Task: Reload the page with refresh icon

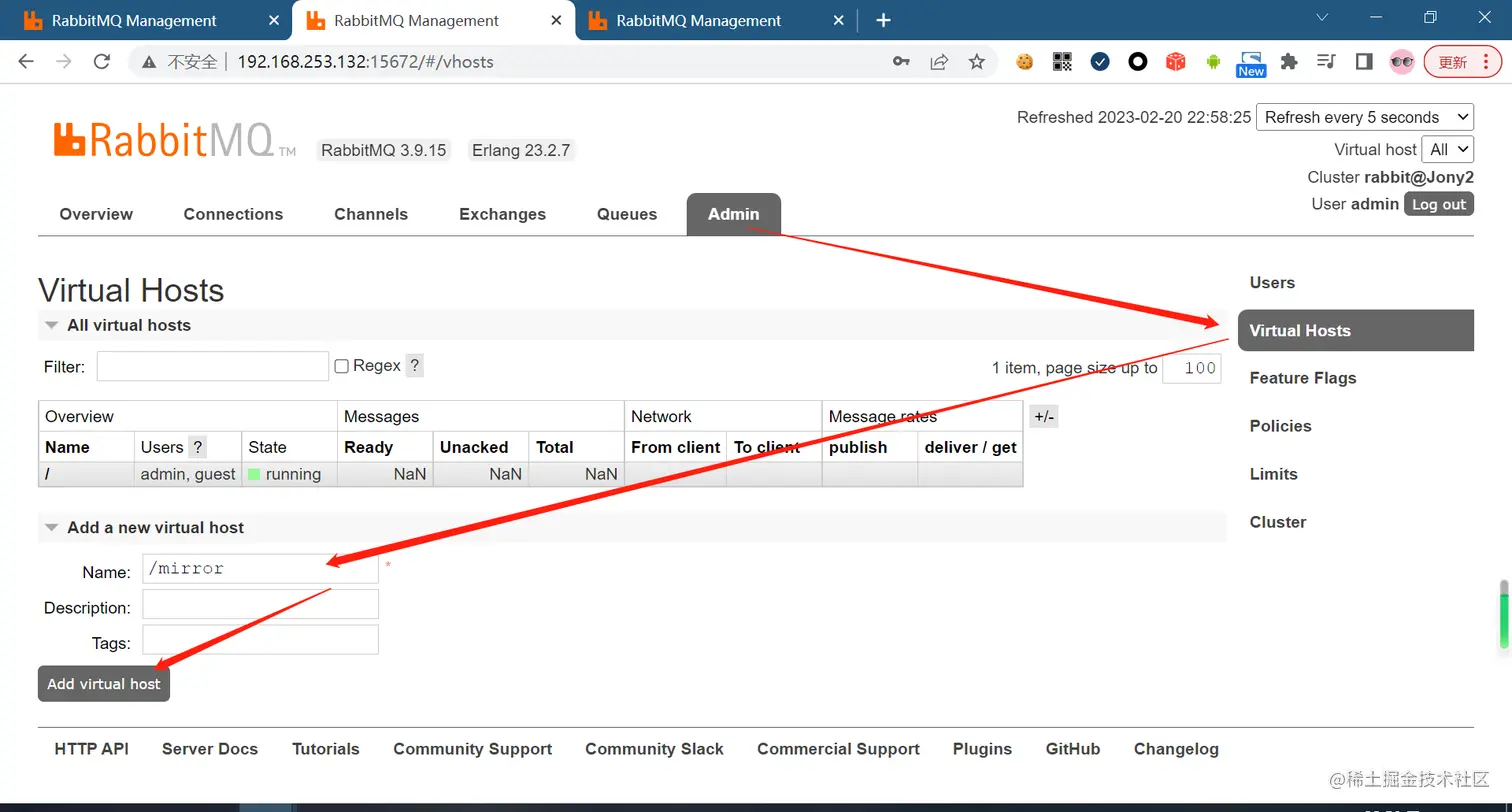Action: pyautogui.click(x=101, y=61)
